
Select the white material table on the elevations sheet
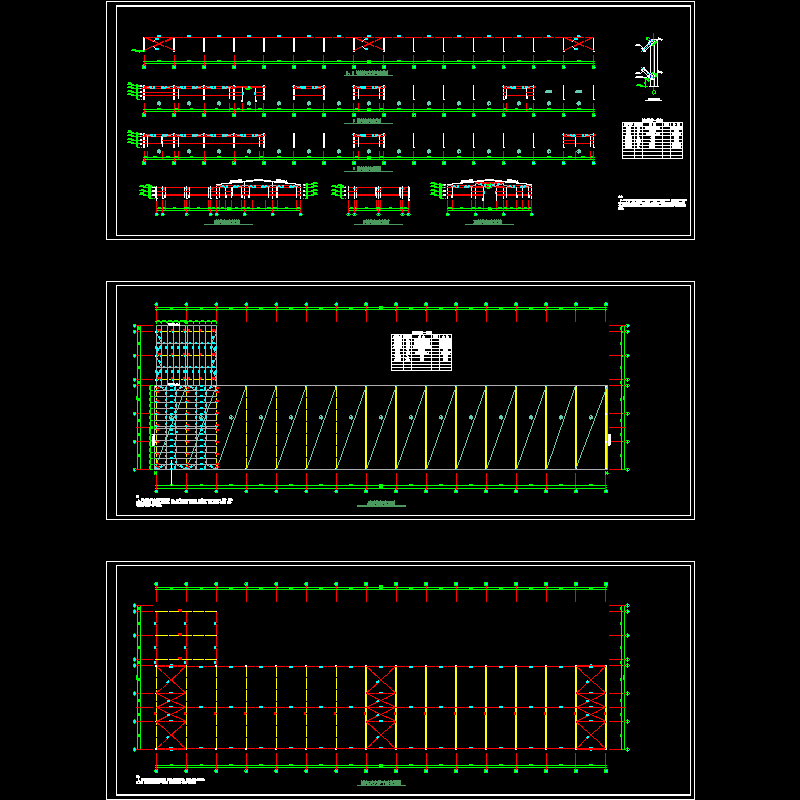(652, 140)
